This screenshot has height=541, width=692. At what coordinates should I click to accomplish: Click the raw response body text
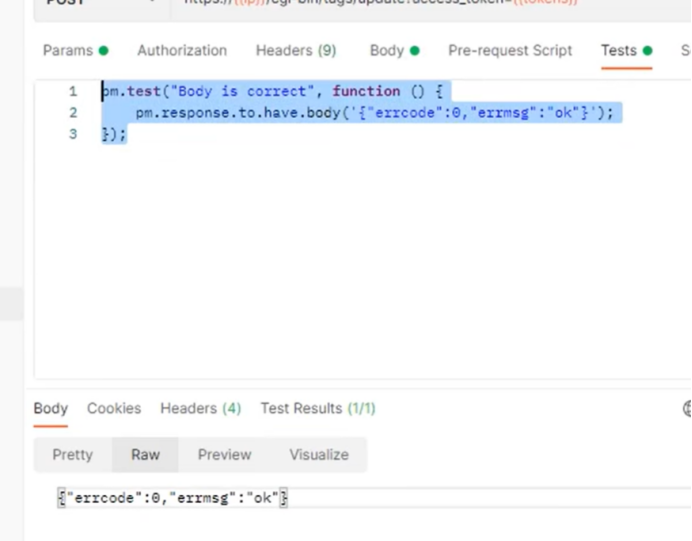coord(173,498)
